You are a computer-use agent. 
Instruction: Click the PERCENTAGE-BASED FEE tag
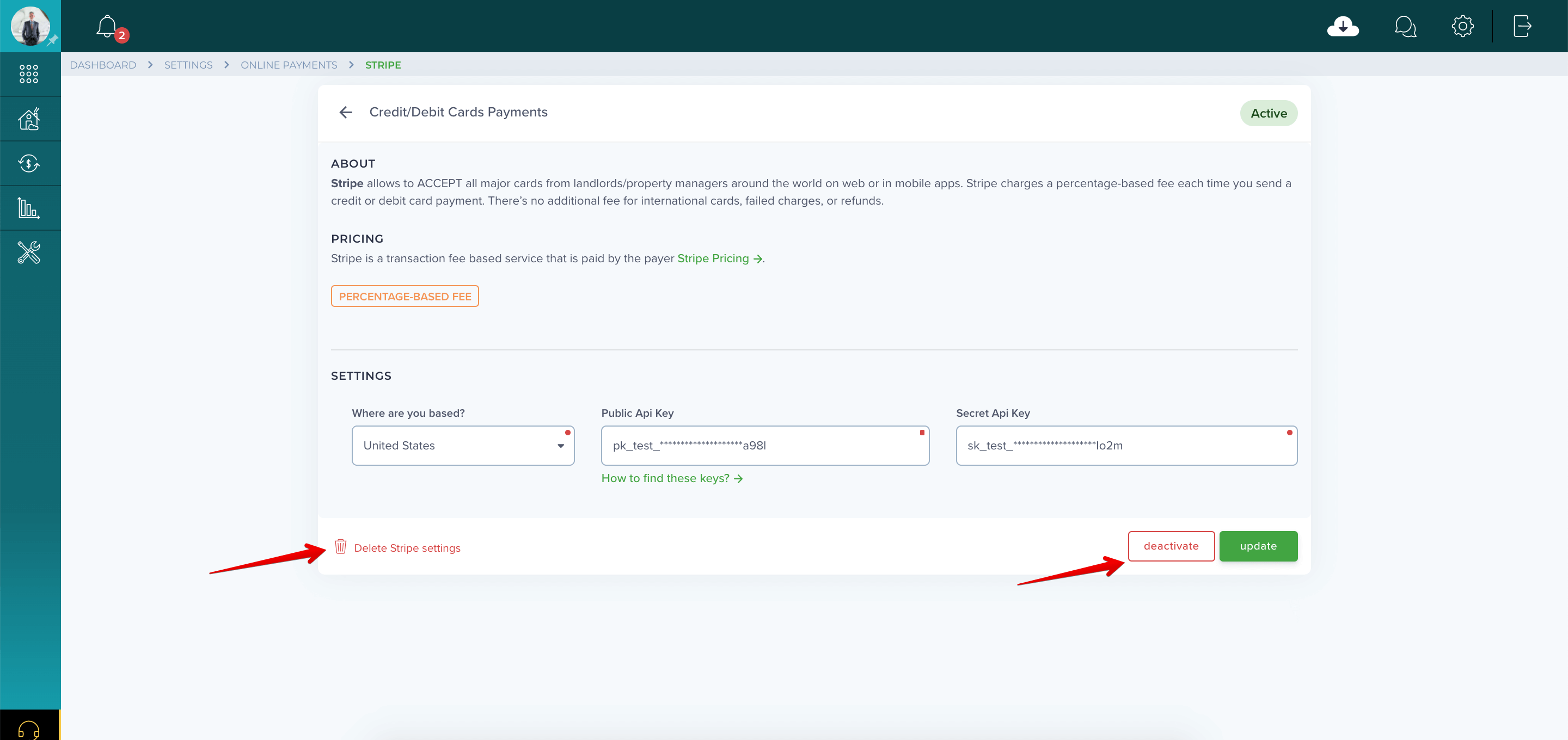tap(405, 297)
